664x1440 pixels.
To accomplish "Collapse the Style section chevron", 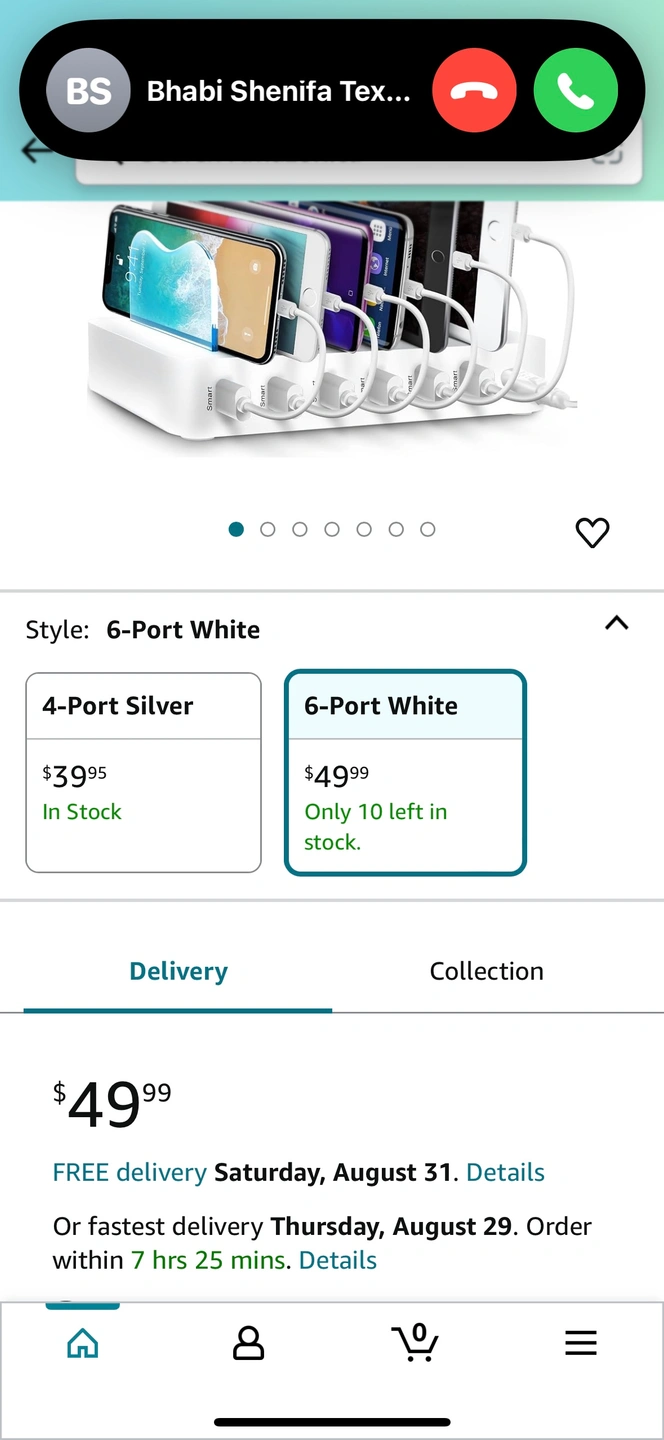I will click(617, 623).
